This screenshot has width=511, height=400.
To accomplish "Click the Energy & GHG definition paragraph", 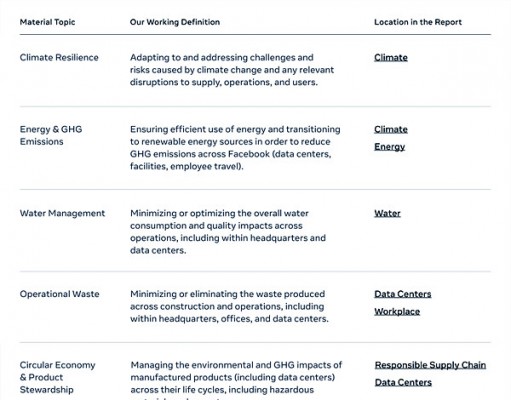I will (x=235, y=148).
